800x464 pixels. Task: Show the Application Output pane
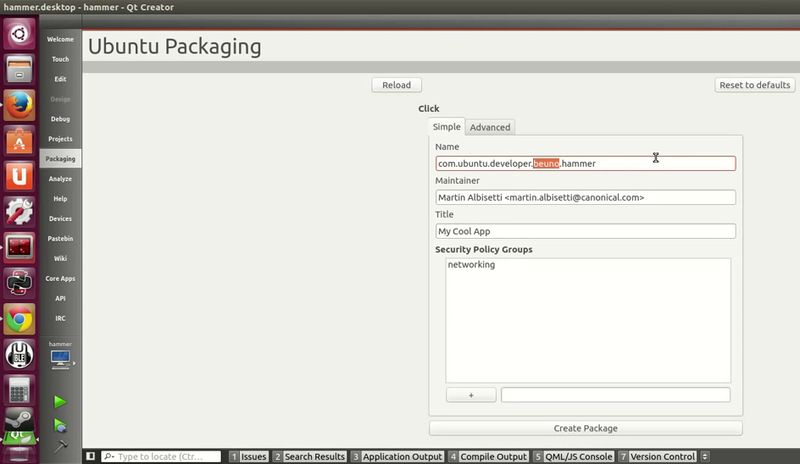[x=397, y=456]
